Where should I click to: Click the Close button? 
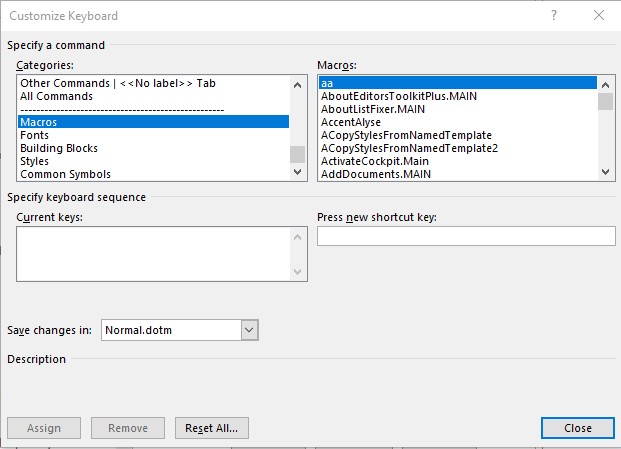[x=577, y=428]
